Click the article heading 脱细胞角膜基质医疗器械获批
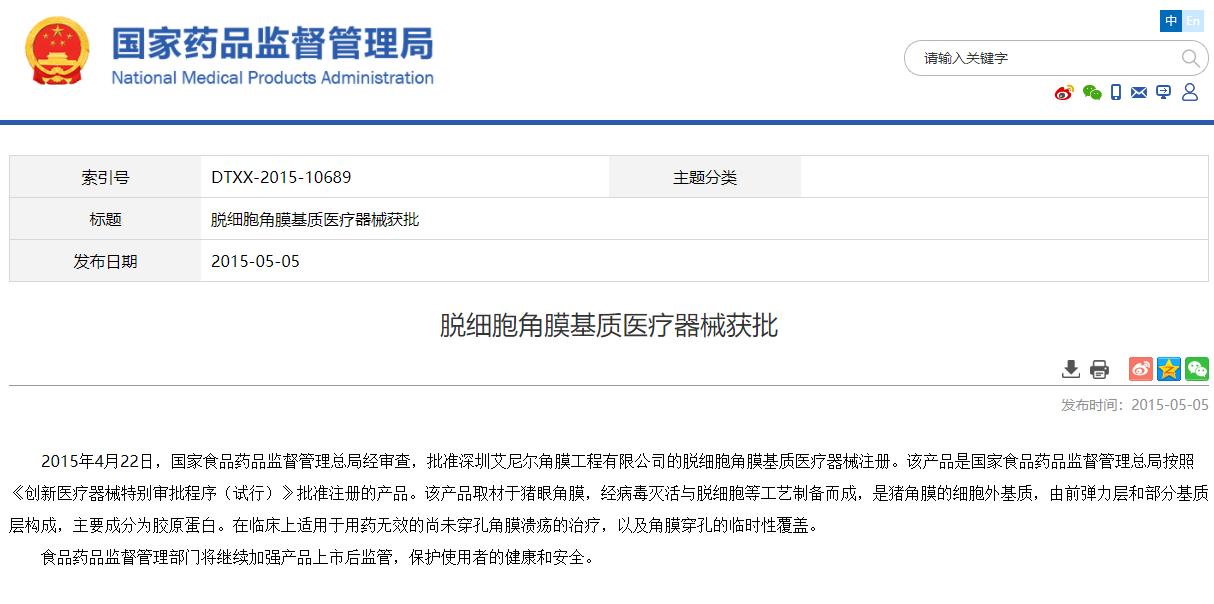Image resolution: width=1214 pixels, height=604 pixels. coord(608,325)
